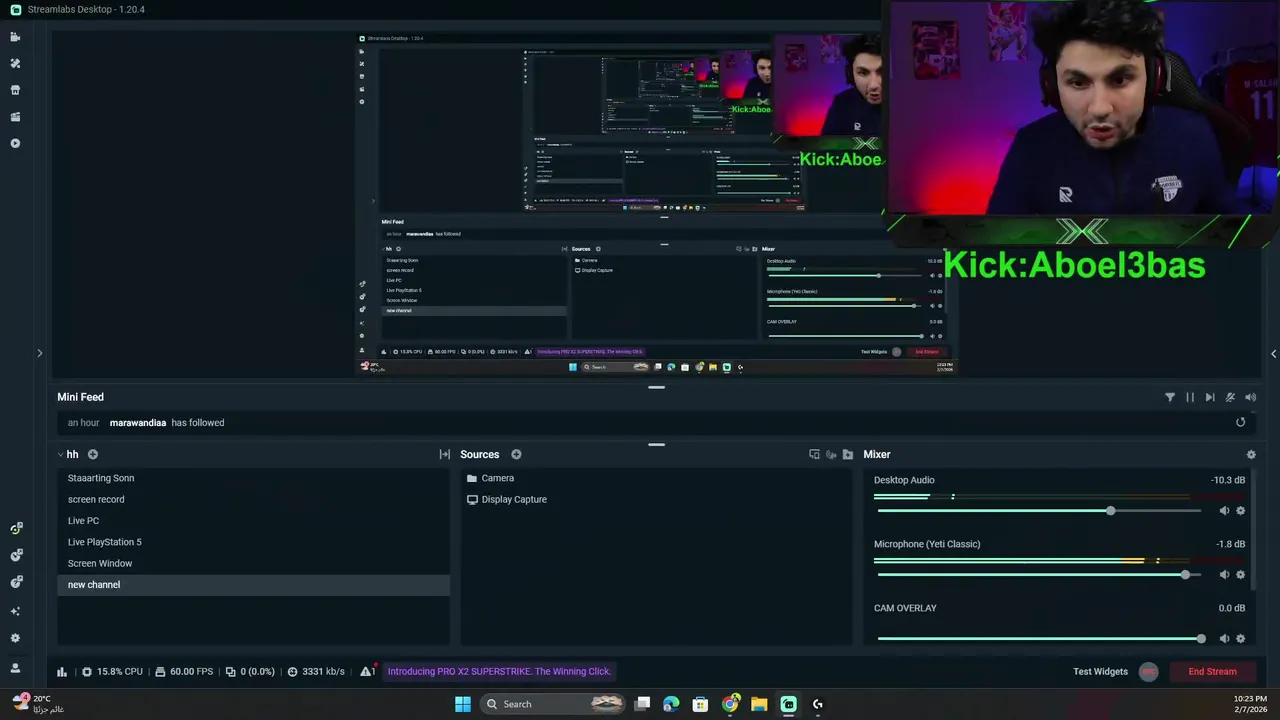
Task: Open the Themes paintbrush sidebar icon
Action: click(x=15, y=63)
